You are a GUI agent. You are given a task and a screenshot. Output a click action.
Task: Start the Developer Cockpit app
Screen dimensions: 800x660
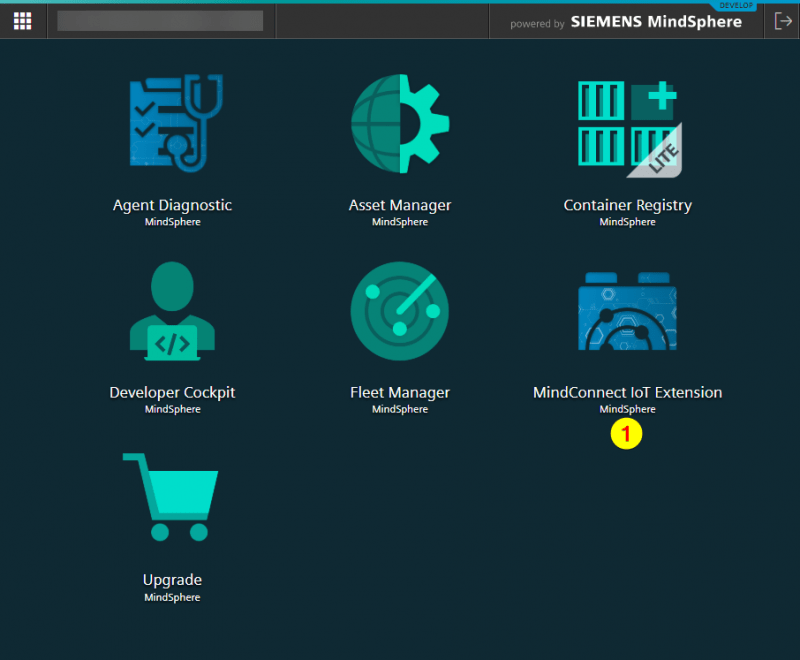(171, 311)
